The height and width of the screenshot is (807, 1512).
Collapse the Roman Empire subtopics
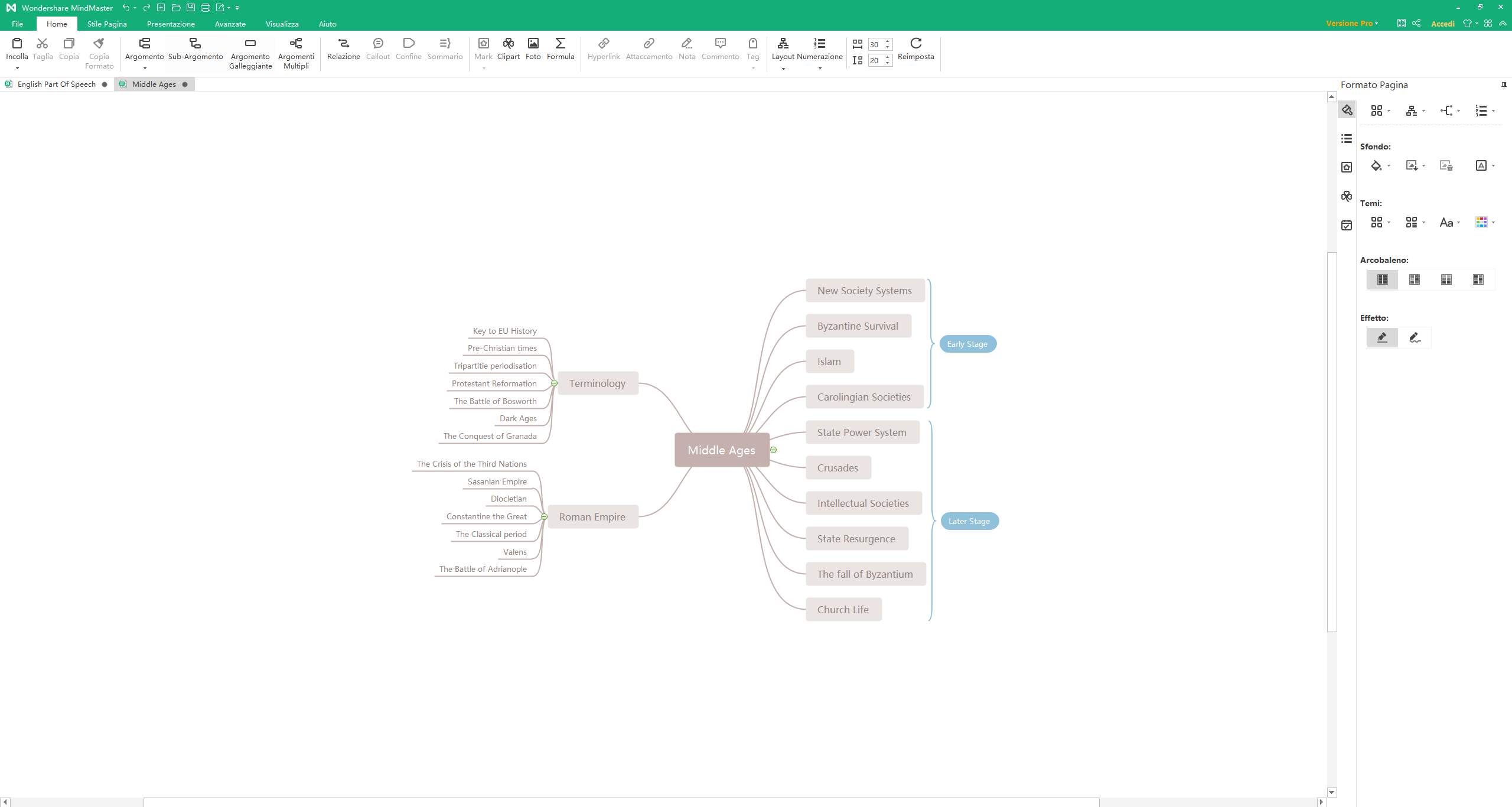pos(544,517)
